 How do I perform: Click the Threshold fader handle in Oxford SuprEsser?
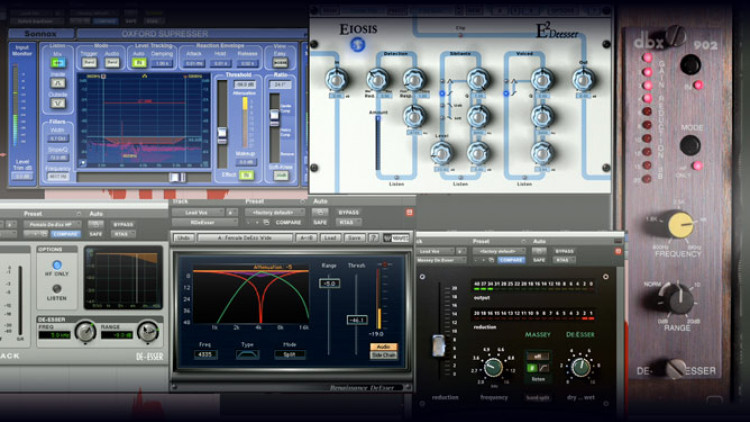click(x=222, y=135)
